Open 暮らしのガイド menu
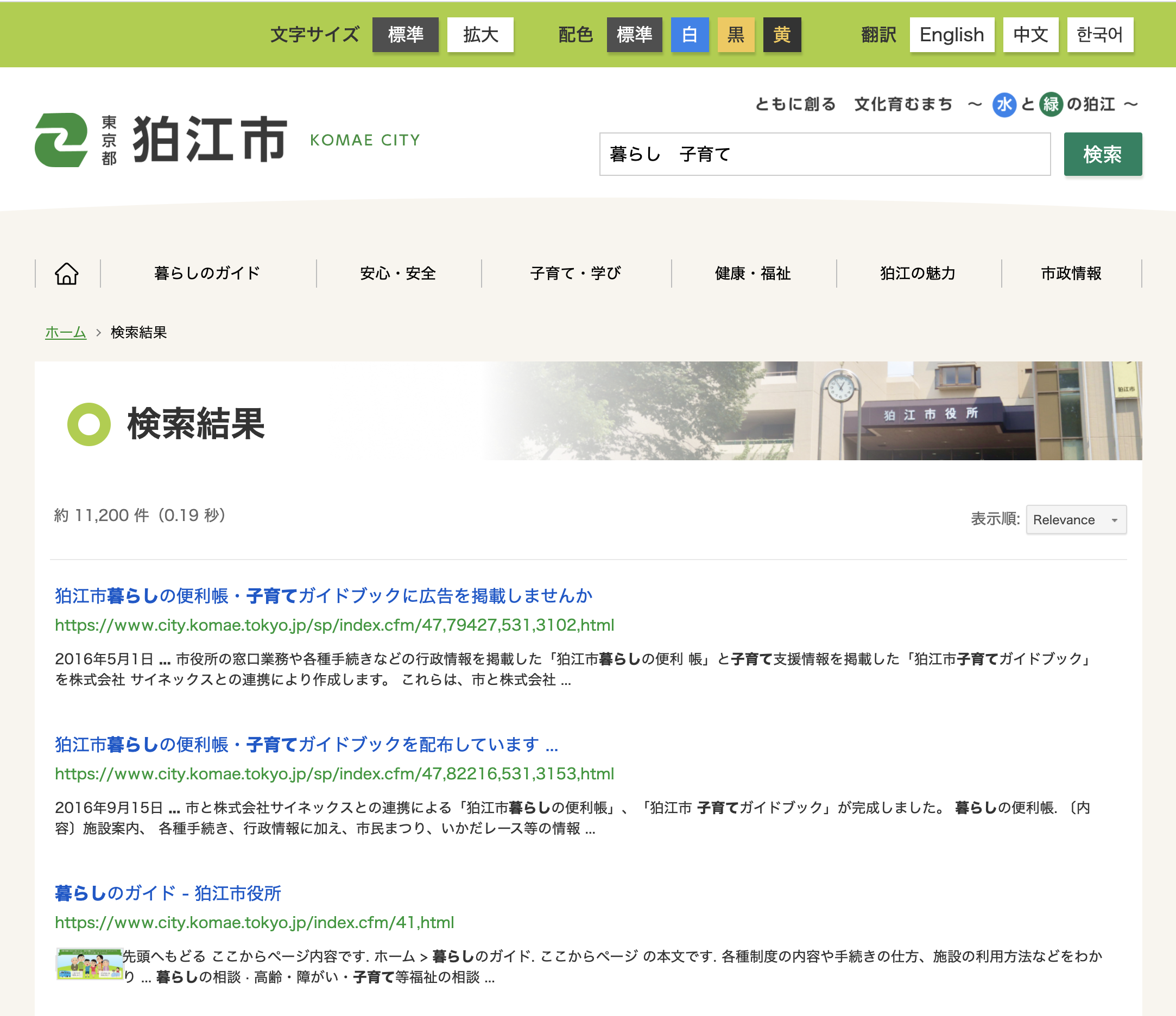The height and width of the screenshot is (1016, 1176). (208, 274)
